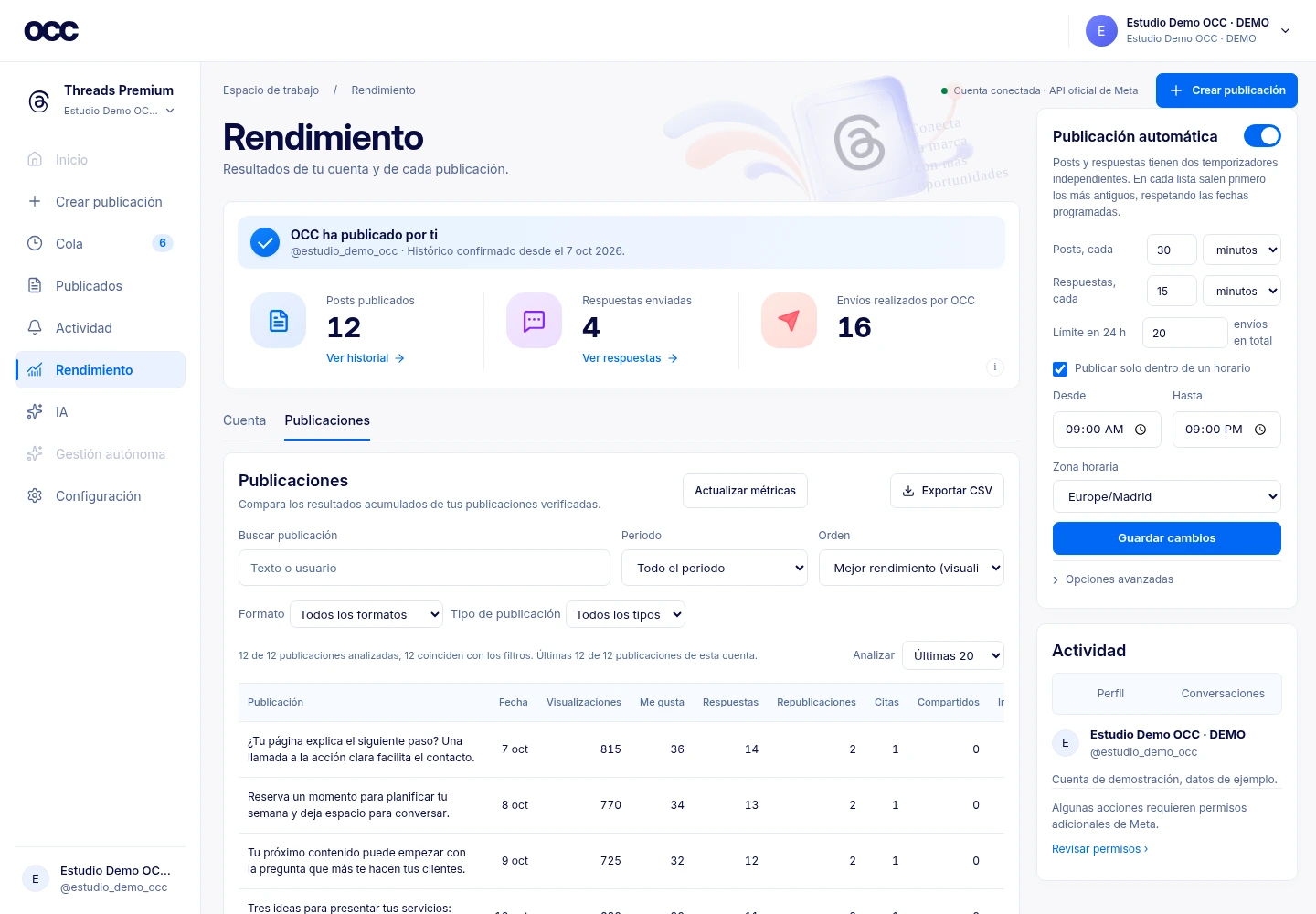The image size is (1316, 914).
Task: Expand the Threads Premium account chevron
Action: pos(170,111)
